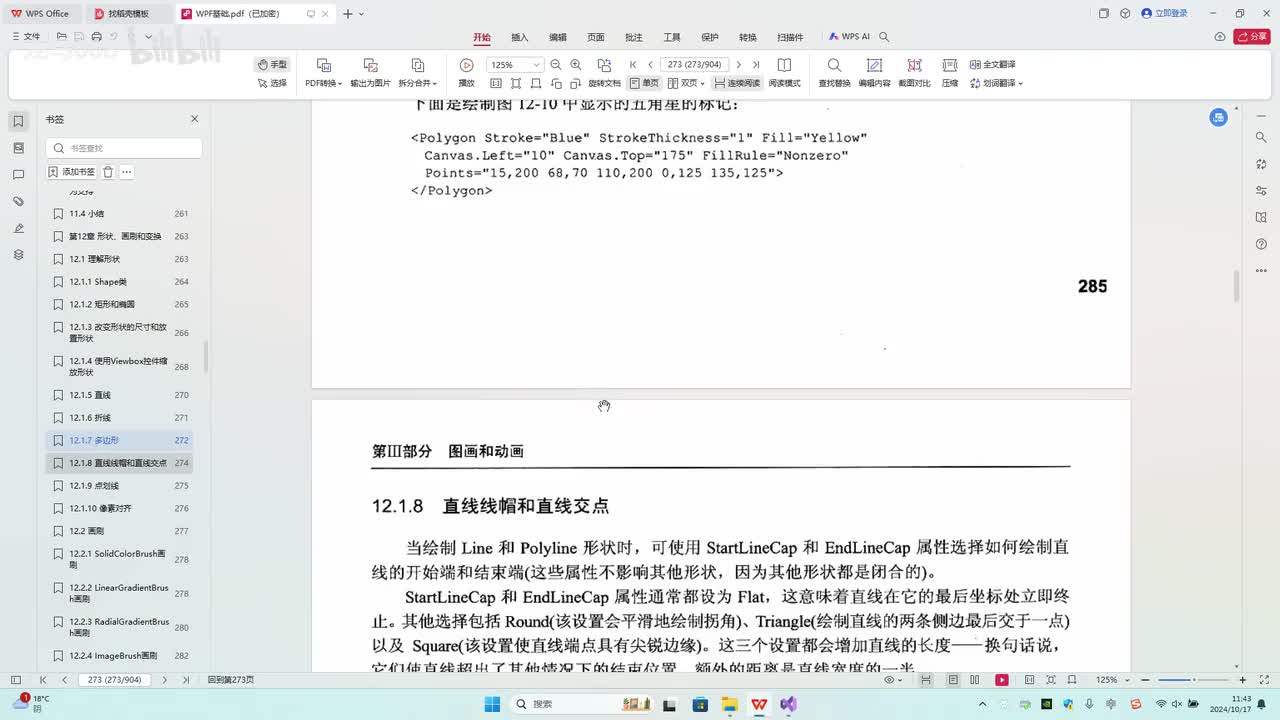The width and height of the screenshot is (1280, 720).
Task: Open 划词翻译 word translation dropdown
Action: pos(996,83)
